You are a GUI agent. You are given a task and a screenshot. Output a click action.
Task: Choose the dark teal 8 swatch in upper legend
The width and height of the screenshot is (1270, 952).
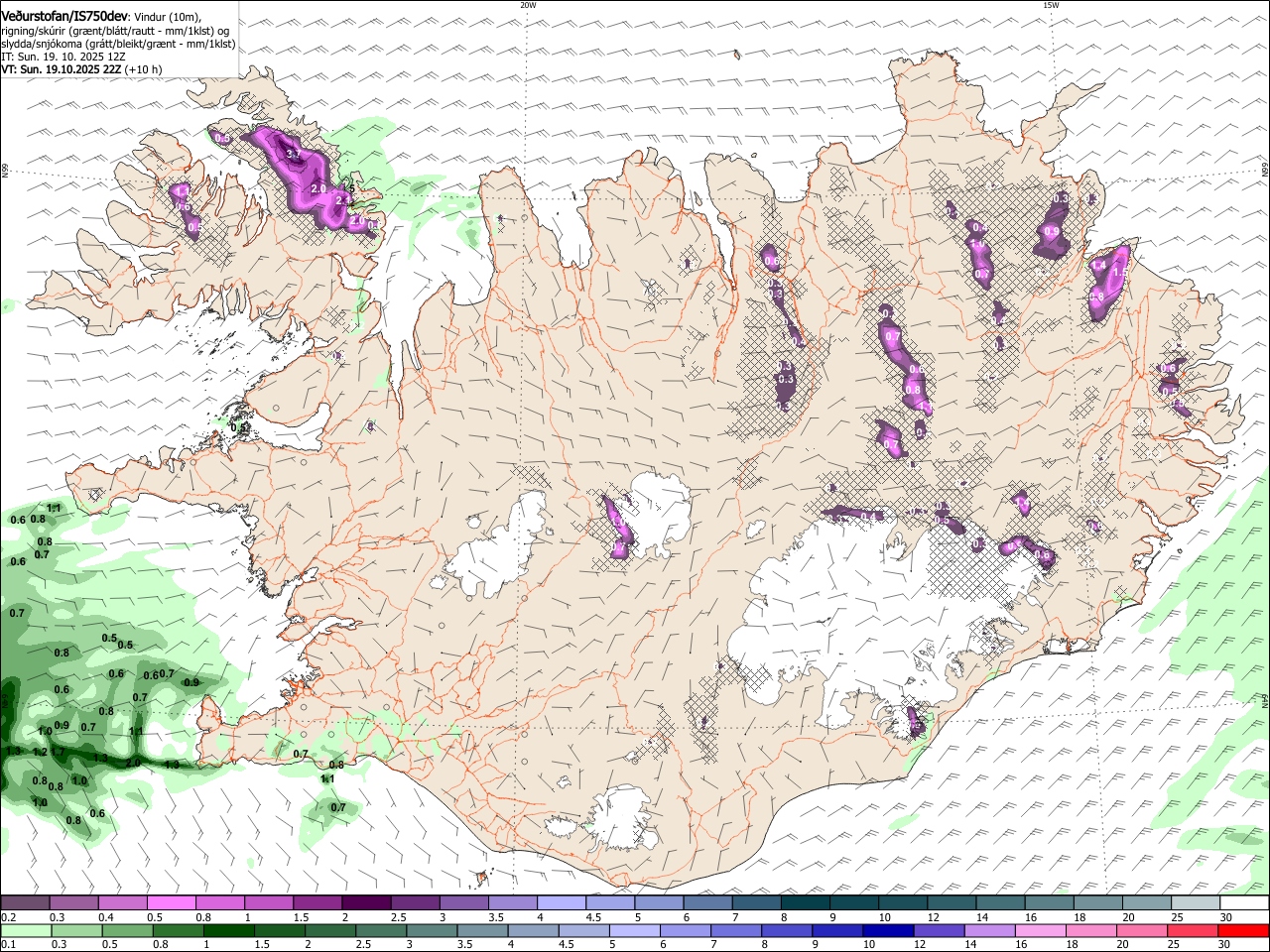pyautogui.click(x=806, y=903)
